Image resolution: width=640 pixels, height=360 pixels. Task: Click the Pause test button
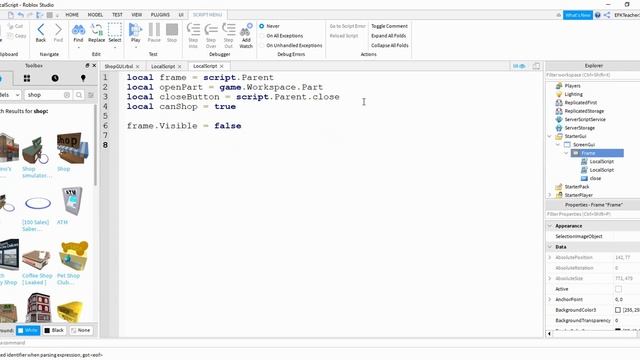[x=154, y=30]
